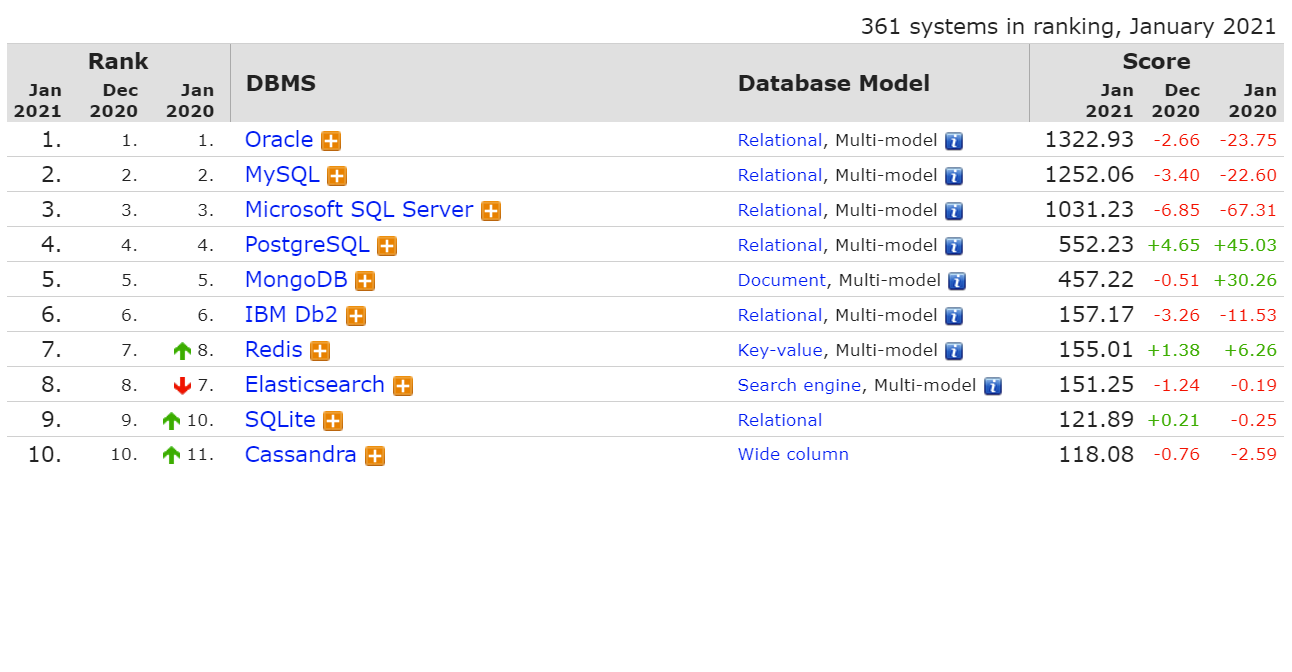The image size is (1292, 672).
Task: Open info icon for Elasticsearch Multi-model
Action: point(992,386)
